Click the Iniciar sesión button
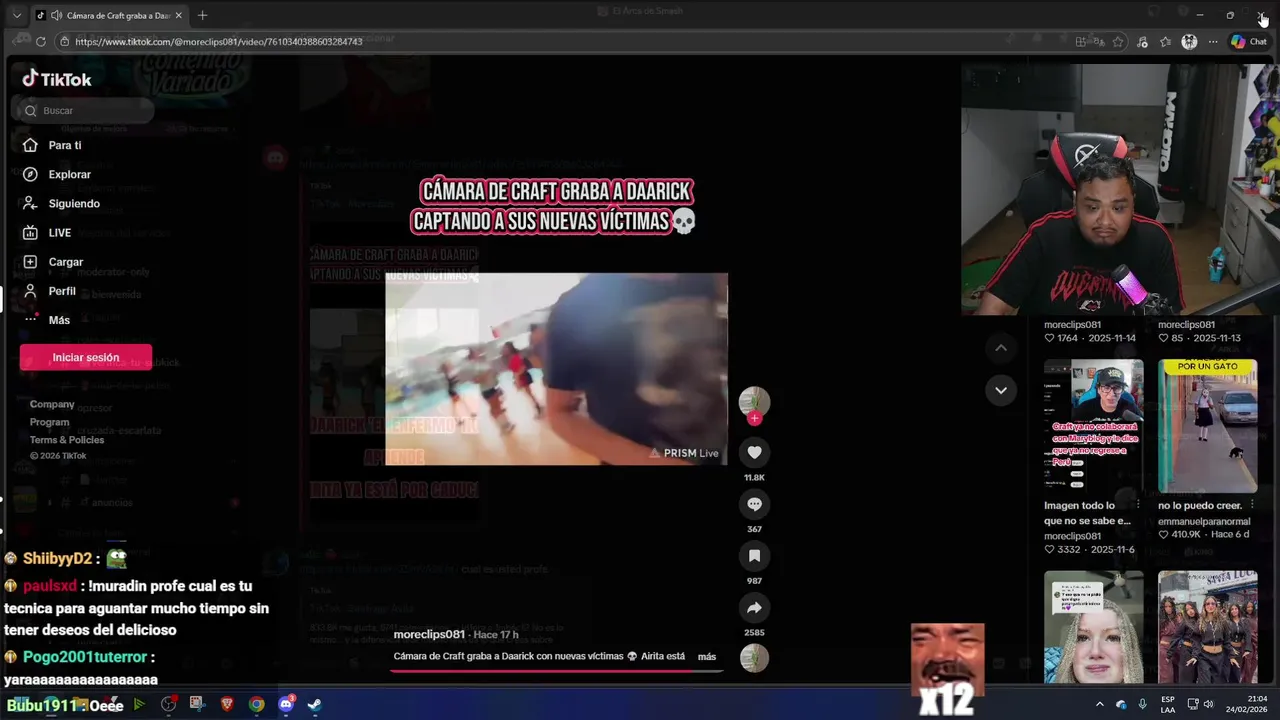Viewport: 1280px width, 720px height. coord(86,357)
